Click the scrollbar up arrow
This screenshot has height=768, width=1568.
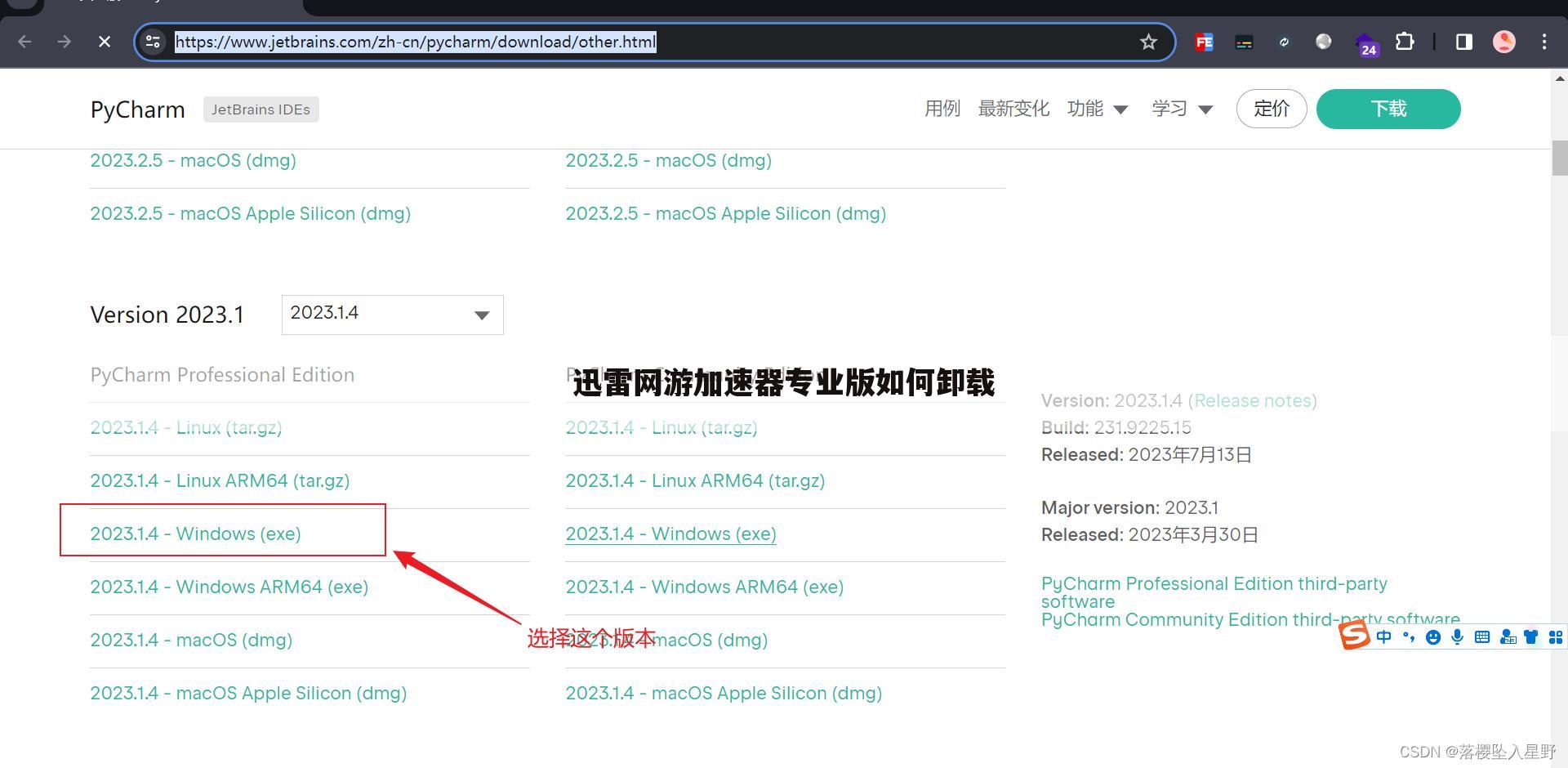point(1560,78)
